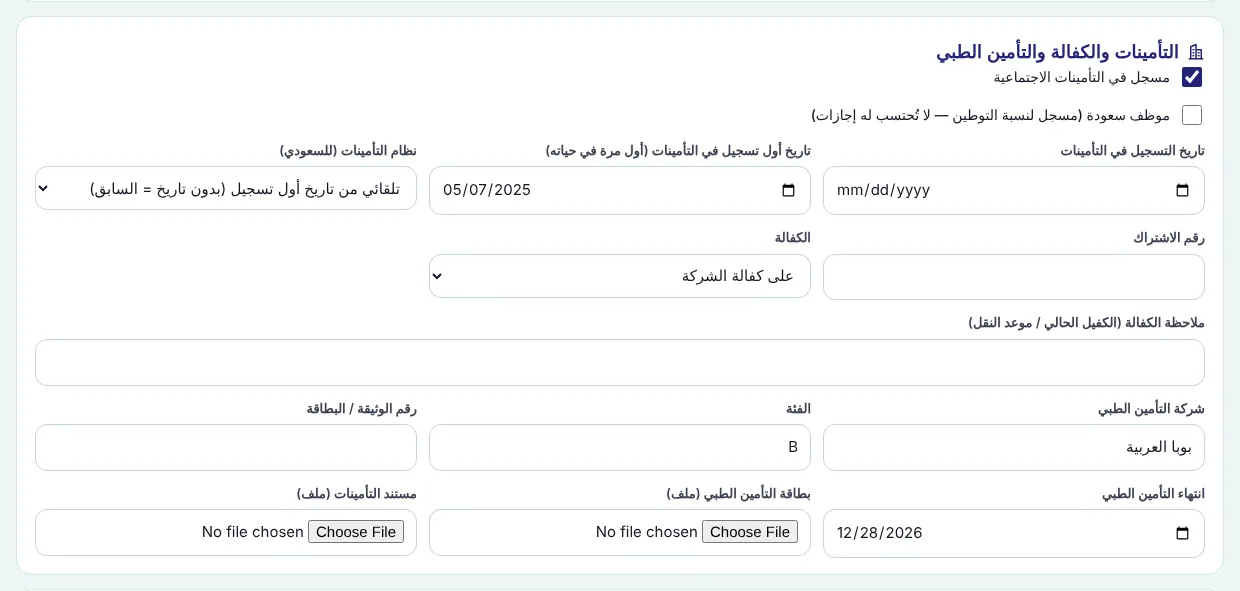This screenshot has width=1240, height=591.
Task: Uncheck مسجل في التأمينات الاجتماعية checkbox
Action: coord(1192,77)
